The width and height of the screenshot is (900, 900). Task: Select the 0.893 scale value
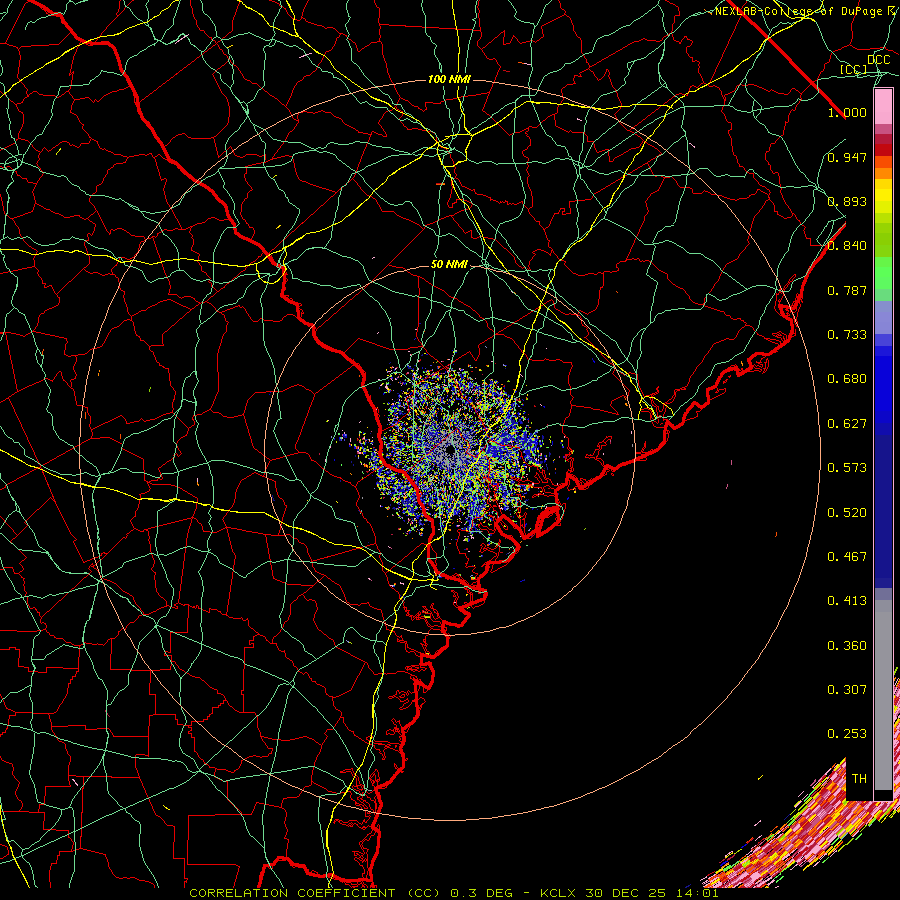(847, 201)
